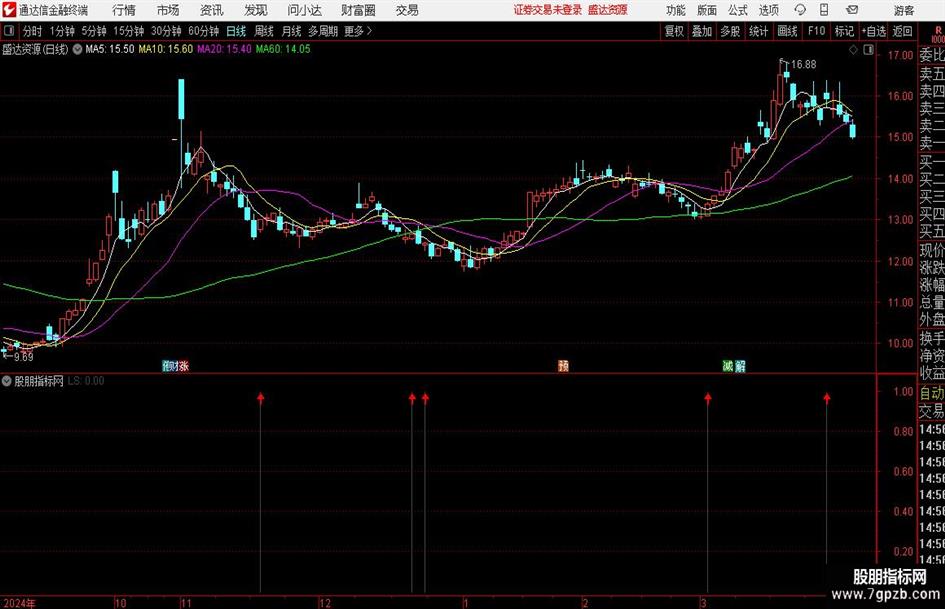Click the orange event marker near January
Screen dimensions: 945x609
tap(564, 365)
